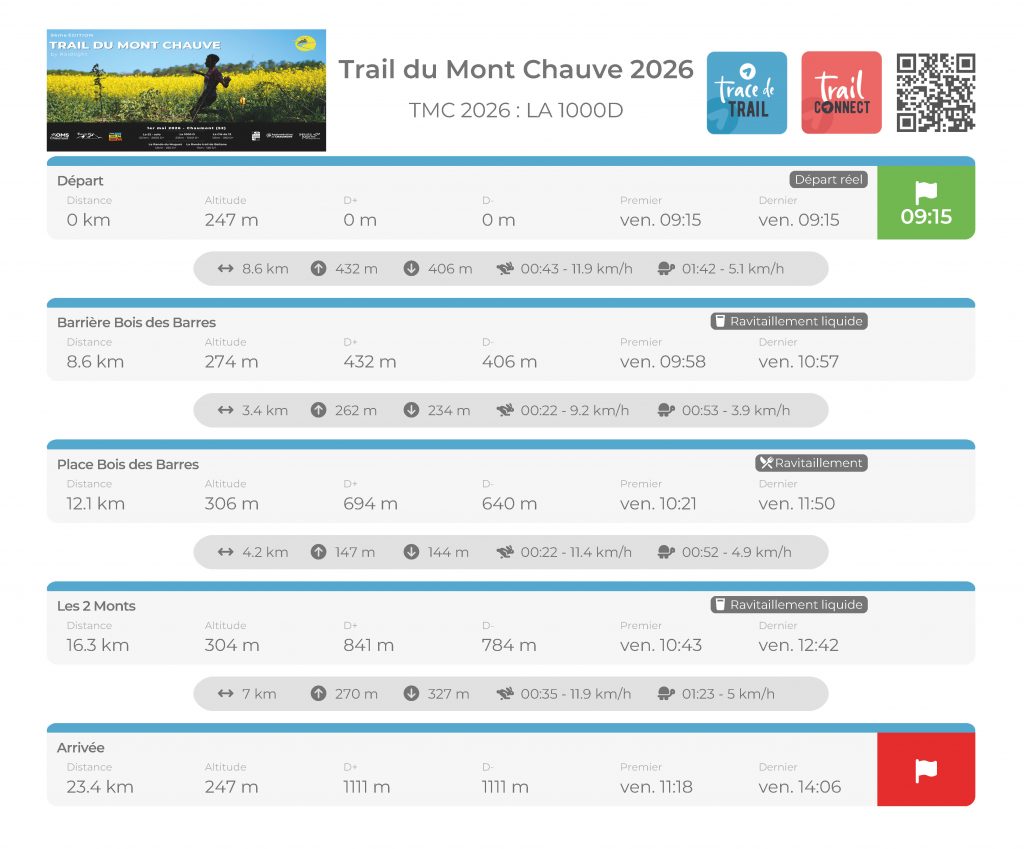Click the TMC 2026 : LA 1000D subtitle
Viewport: 1024px width, 849px height.
pyautogui.click(x=515, y=110)
